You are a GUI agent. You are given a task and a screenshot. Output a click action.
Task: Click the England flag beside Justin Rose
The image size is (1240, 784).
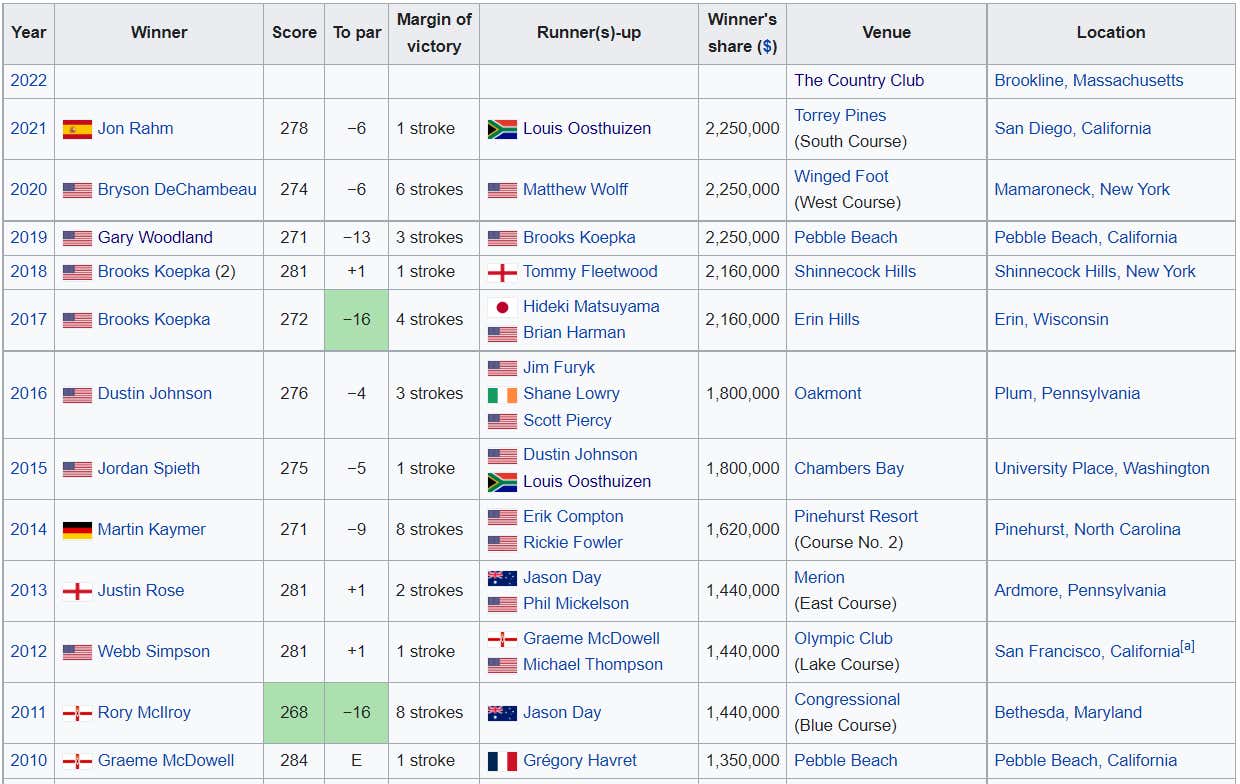[x=77, y=591]
